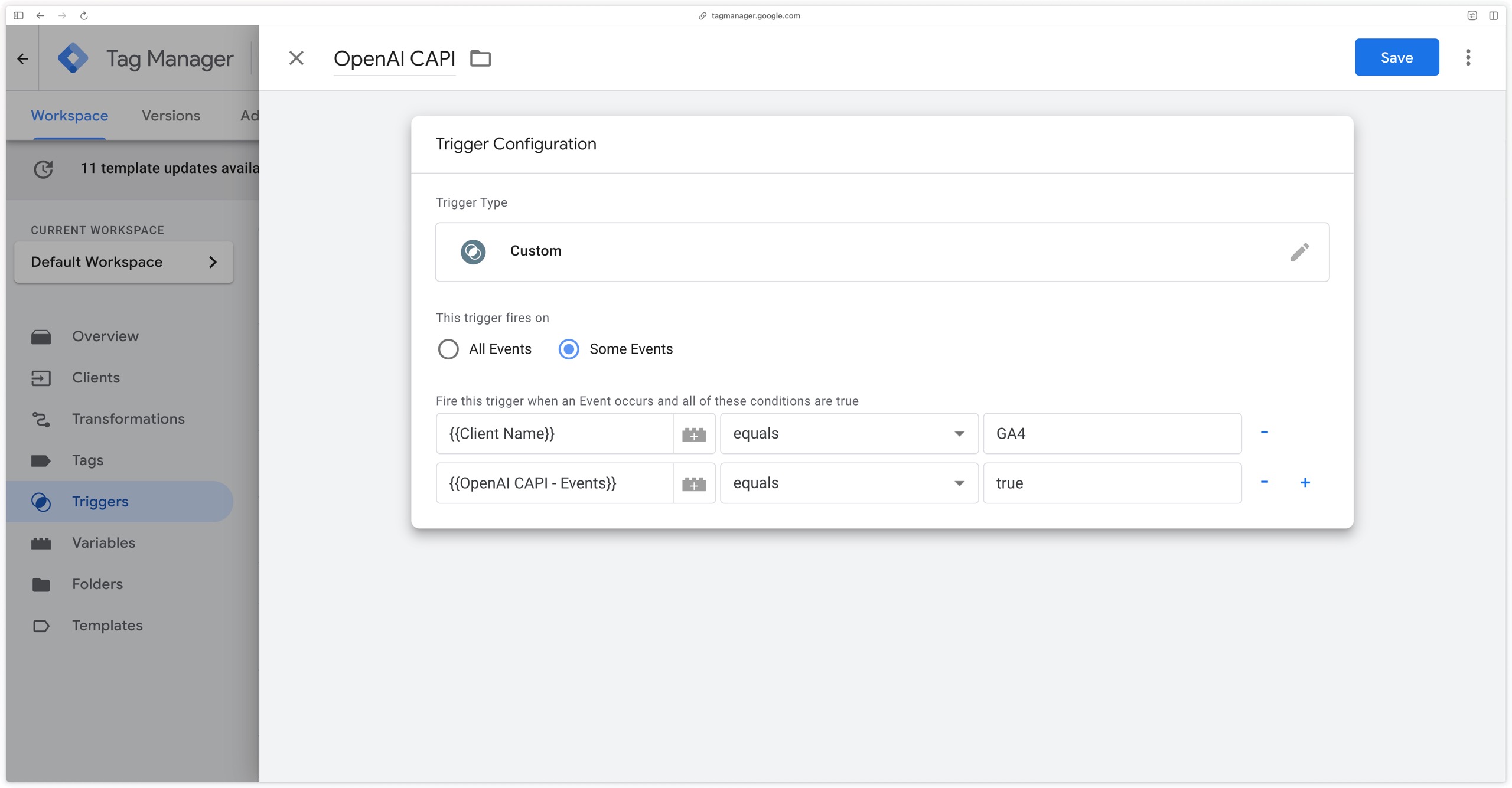The width and height of the screenshot is (1512, 788).
Task: Reload the page with browser refresh icon
Action: pyautogui.click(x=84, y=15)
